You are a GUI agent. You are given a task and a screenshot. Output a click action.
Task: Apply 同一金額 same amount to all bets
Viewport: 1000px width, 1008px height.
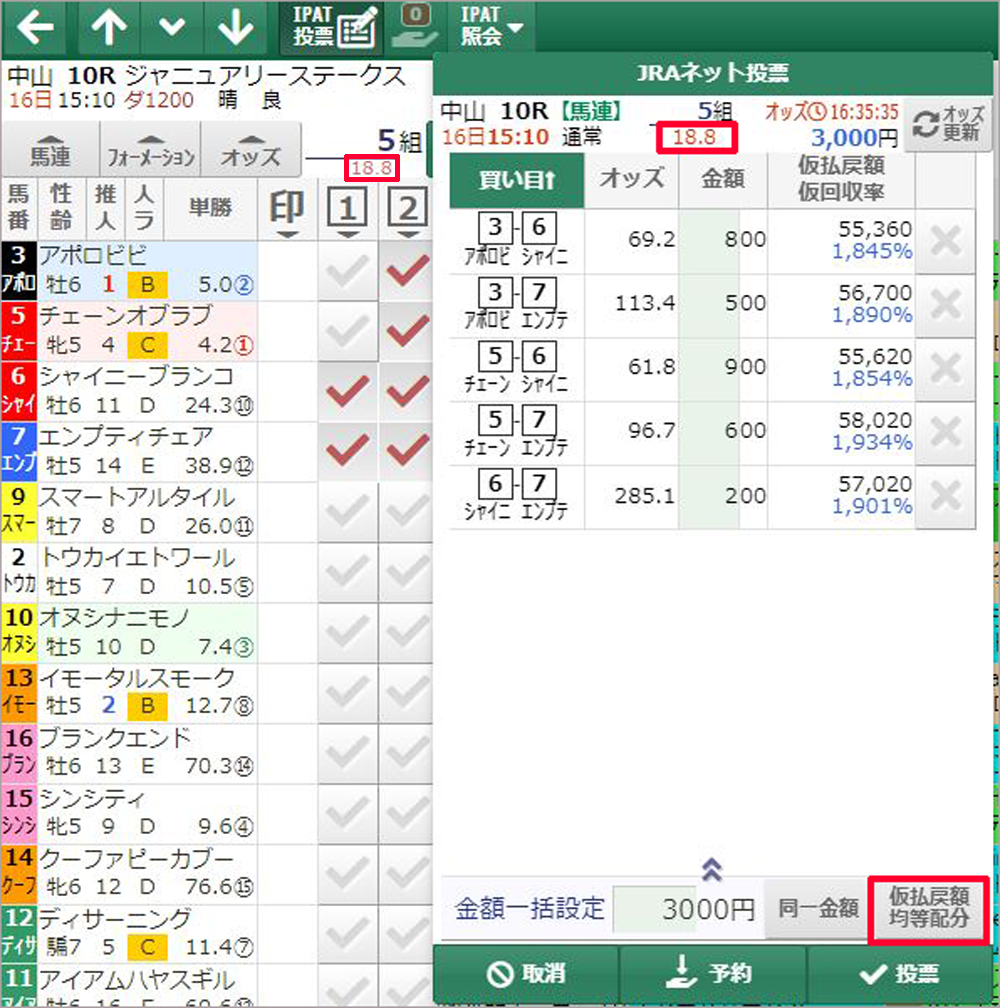[x=817, y=909]
